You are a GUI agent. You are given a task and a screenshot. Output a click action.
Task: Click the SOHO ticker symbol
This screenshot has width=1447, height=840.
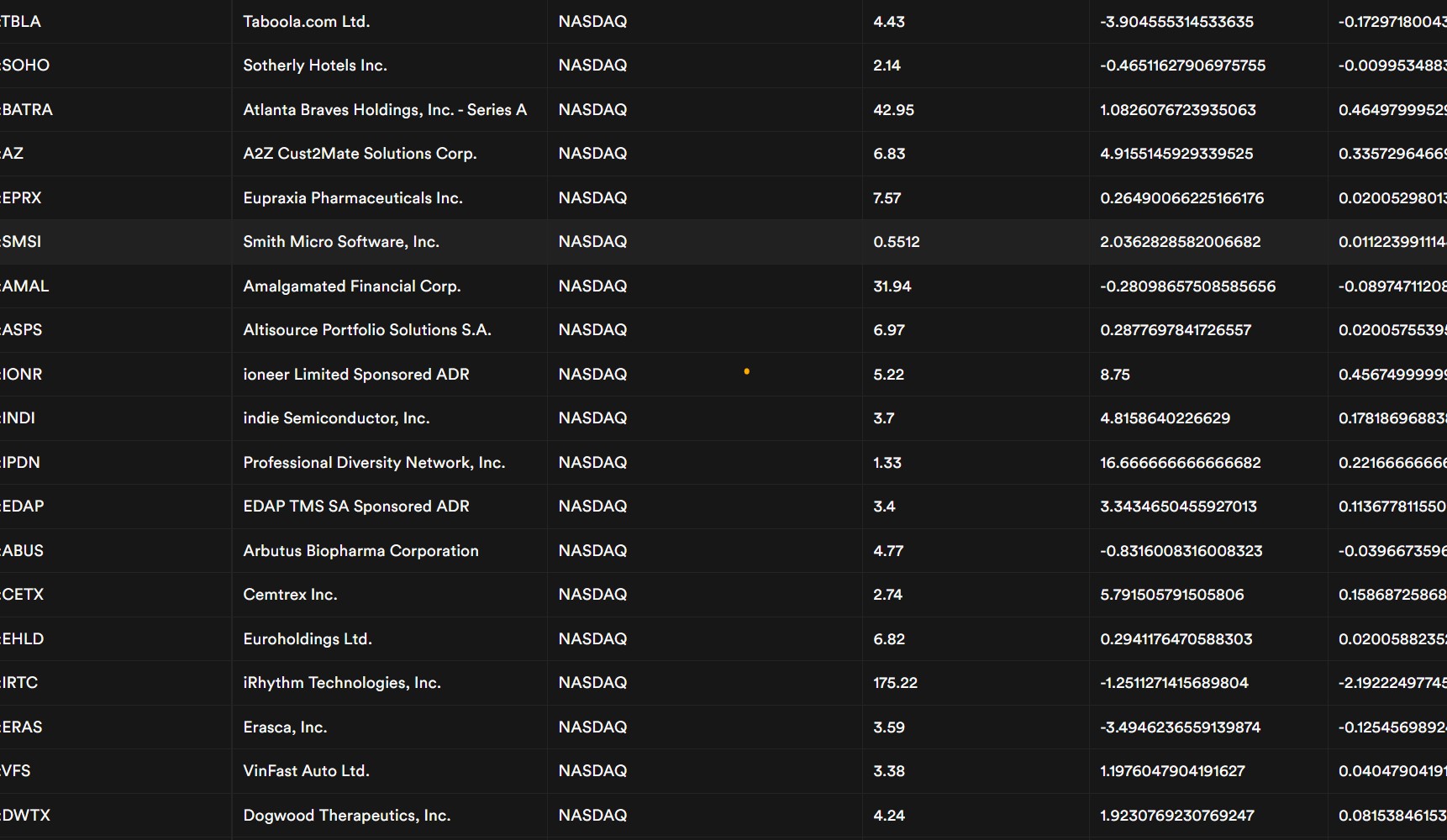click(24, 66)
